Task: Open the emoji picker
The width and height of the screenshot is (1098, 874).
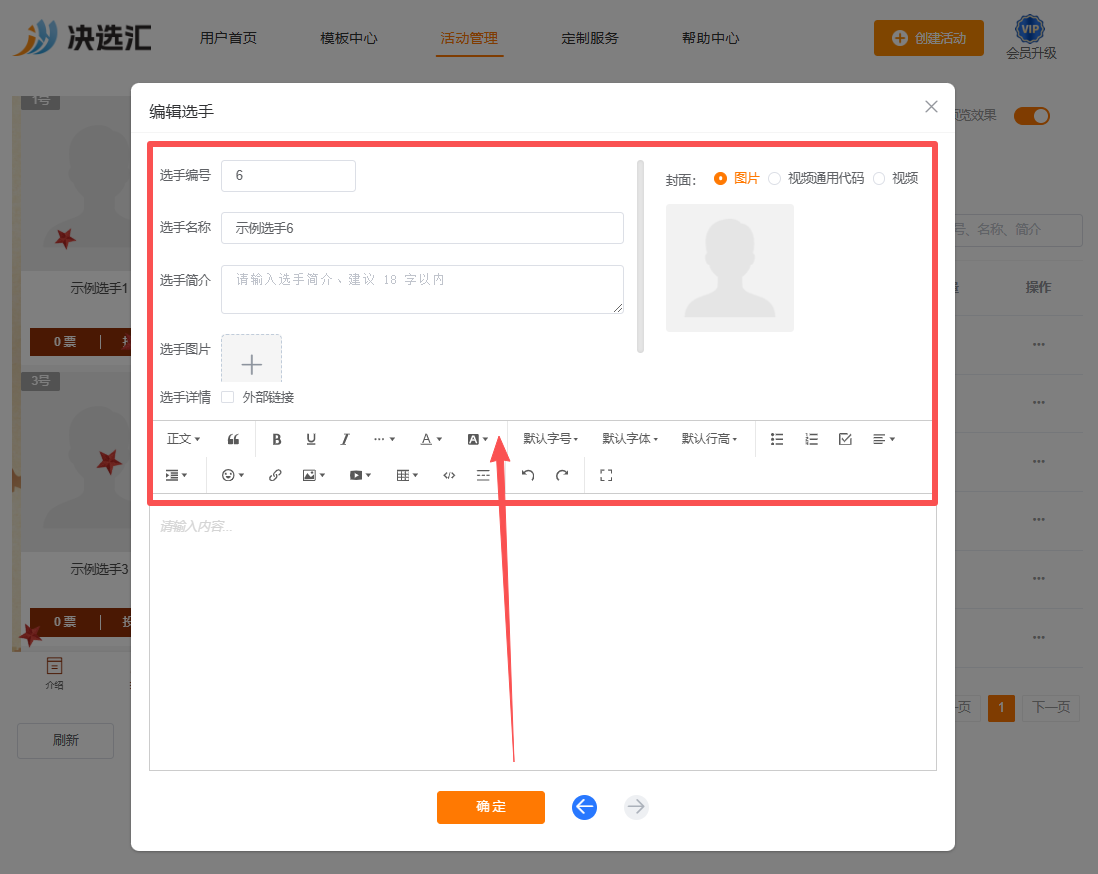Action: 232,476
